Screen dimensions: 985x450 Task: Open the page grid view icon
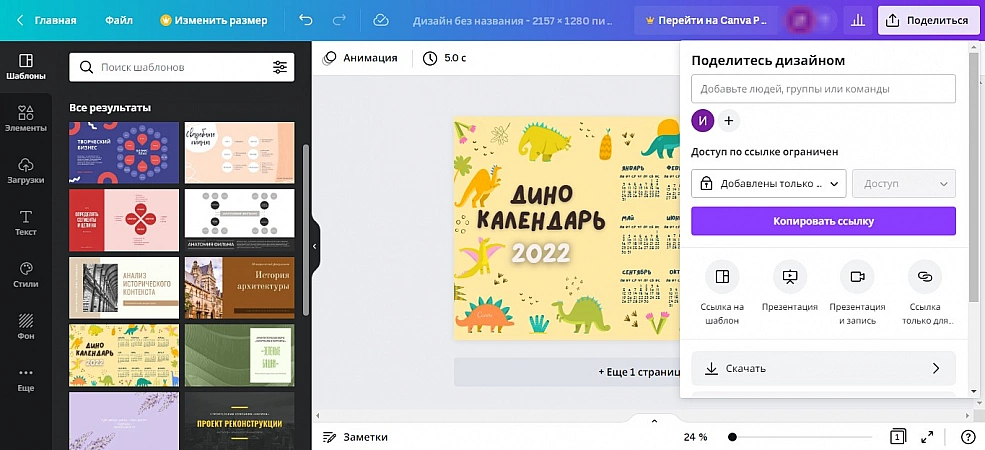pos(898,437)
